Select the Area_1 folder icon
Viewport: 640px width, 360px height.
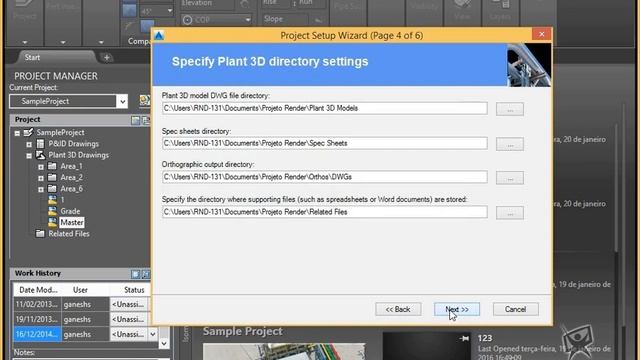click(52, 166)
